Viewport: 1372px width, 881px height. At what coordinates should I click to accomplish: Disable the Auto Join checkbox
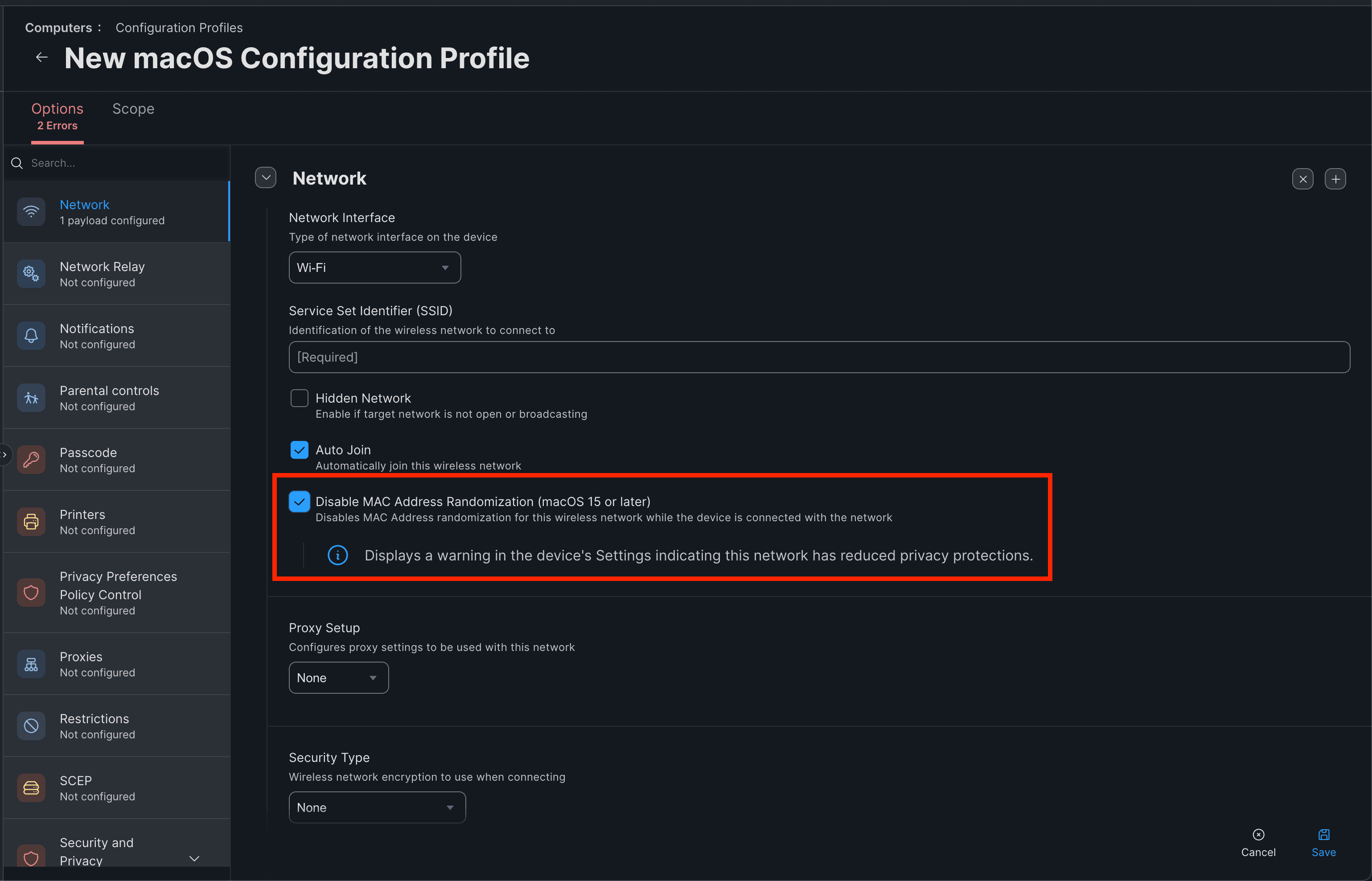(x=299, y=450)
